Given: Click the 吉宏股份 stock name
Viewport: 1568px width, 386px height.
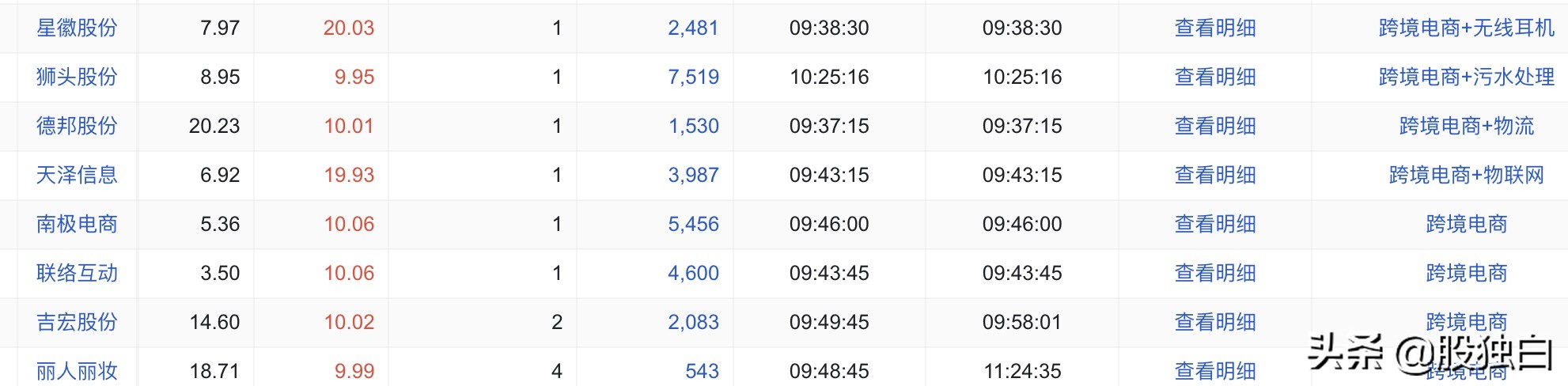Looking at the screenshot, I should click(77, 322).
